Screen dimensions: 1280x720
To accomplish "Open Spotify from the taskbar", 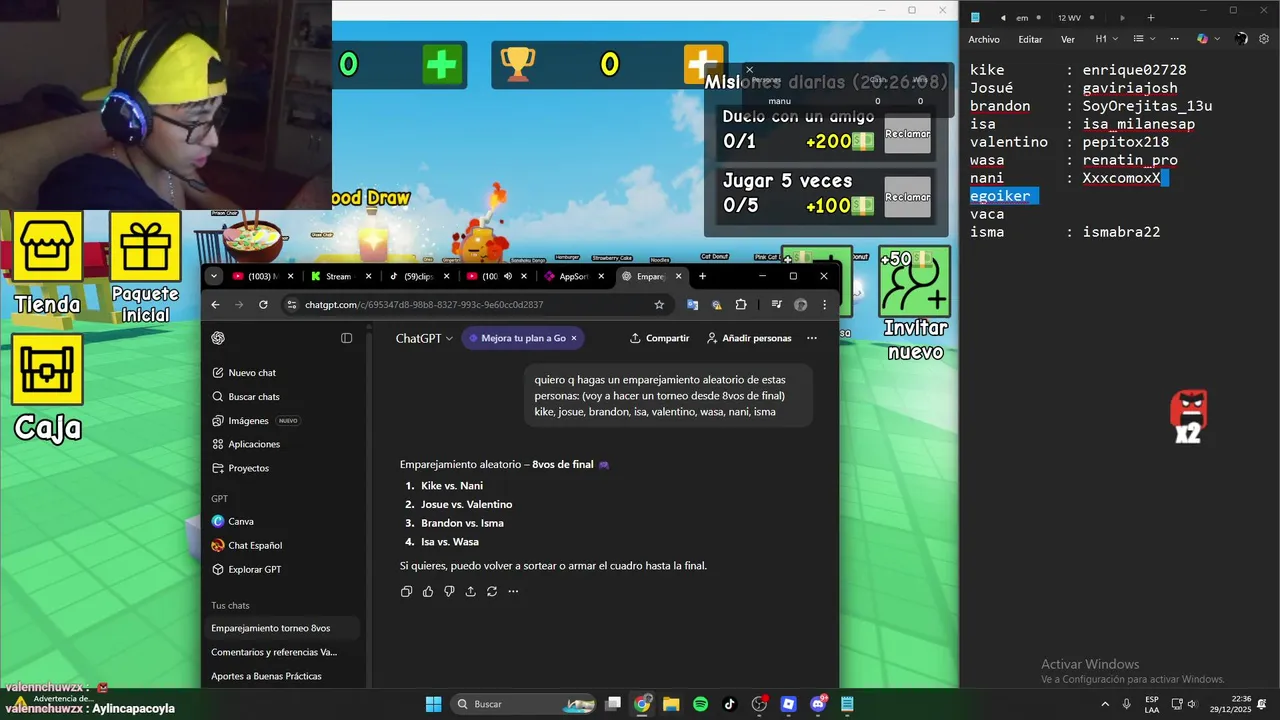I will coord(701,704).
